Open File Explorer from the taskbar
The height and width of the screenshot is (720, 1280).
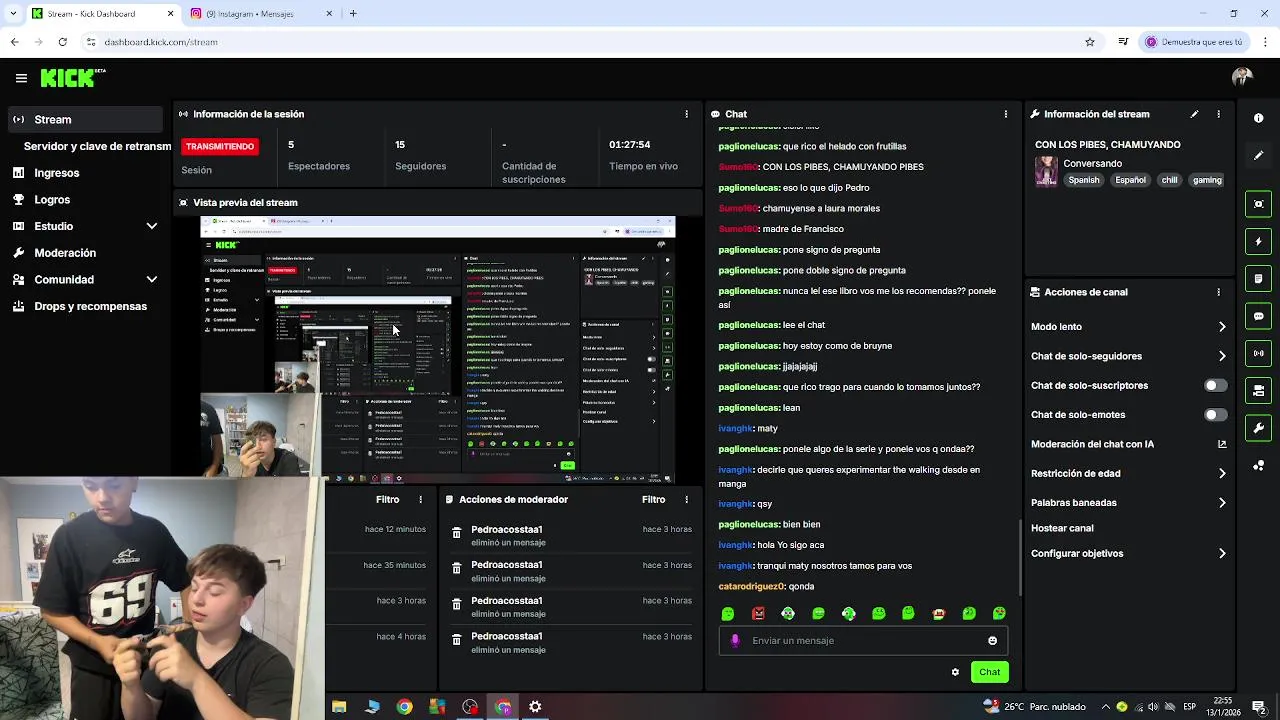[339, 707]
